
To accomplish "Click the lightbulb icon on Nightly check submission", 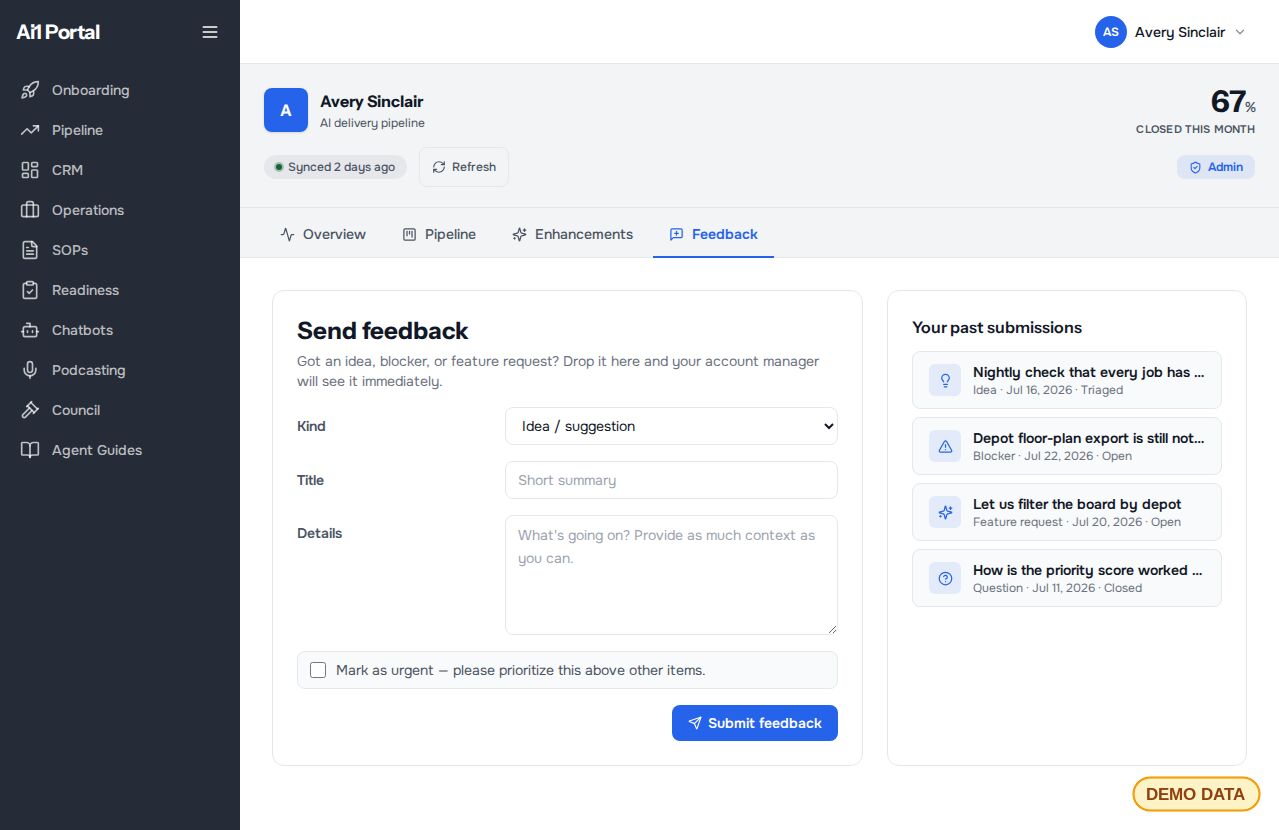I will click(x=945, y=380).
